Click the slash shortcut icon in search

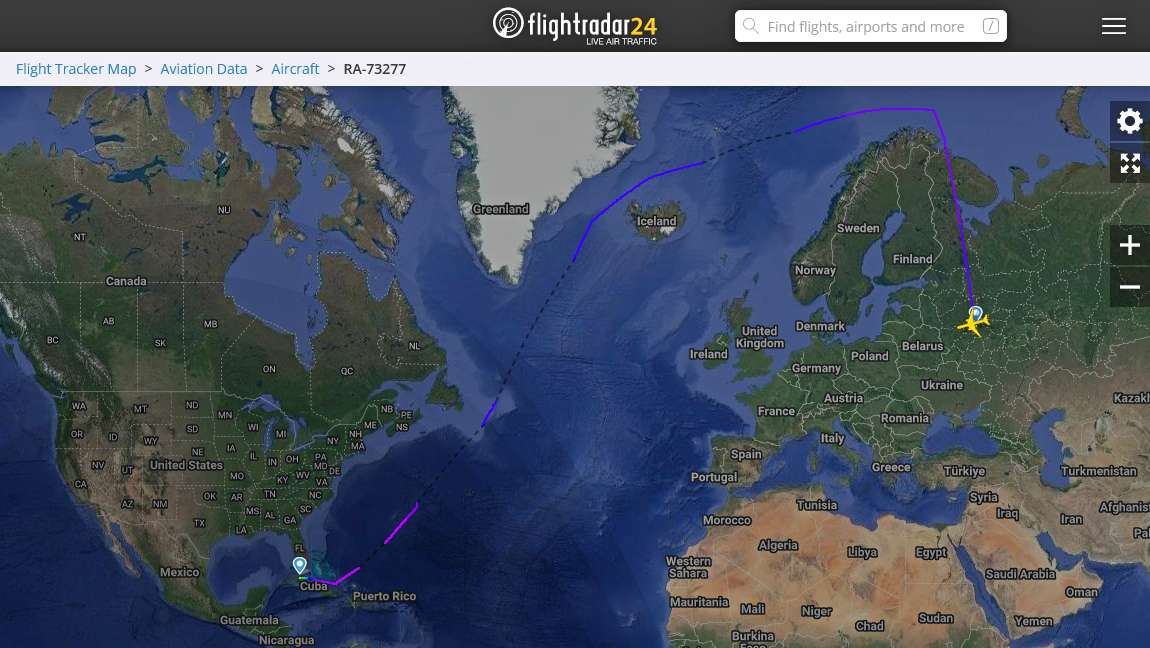(991, 26)
